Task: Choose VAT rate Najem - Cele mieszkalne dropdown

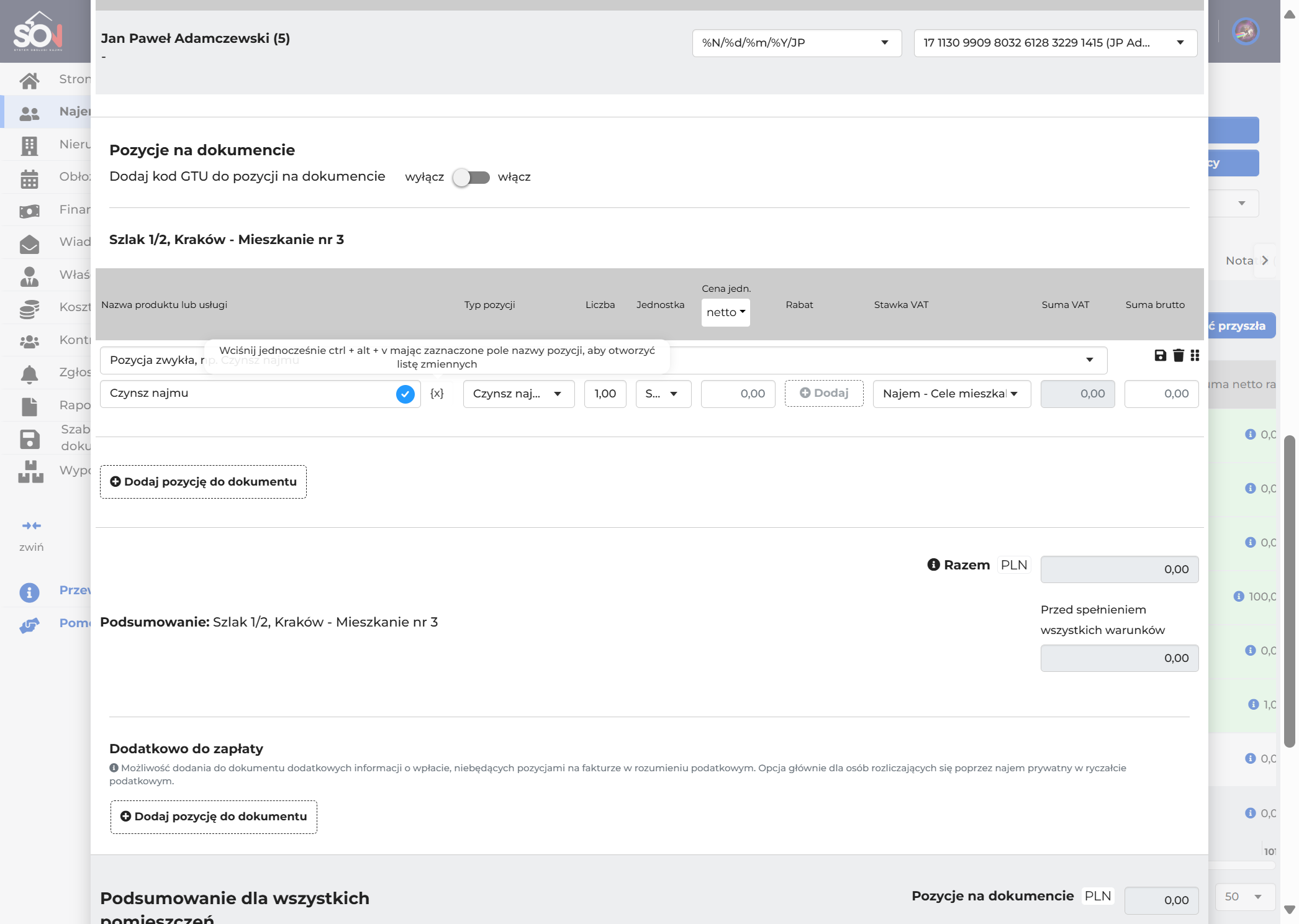Action: click(x=951, y=394)
